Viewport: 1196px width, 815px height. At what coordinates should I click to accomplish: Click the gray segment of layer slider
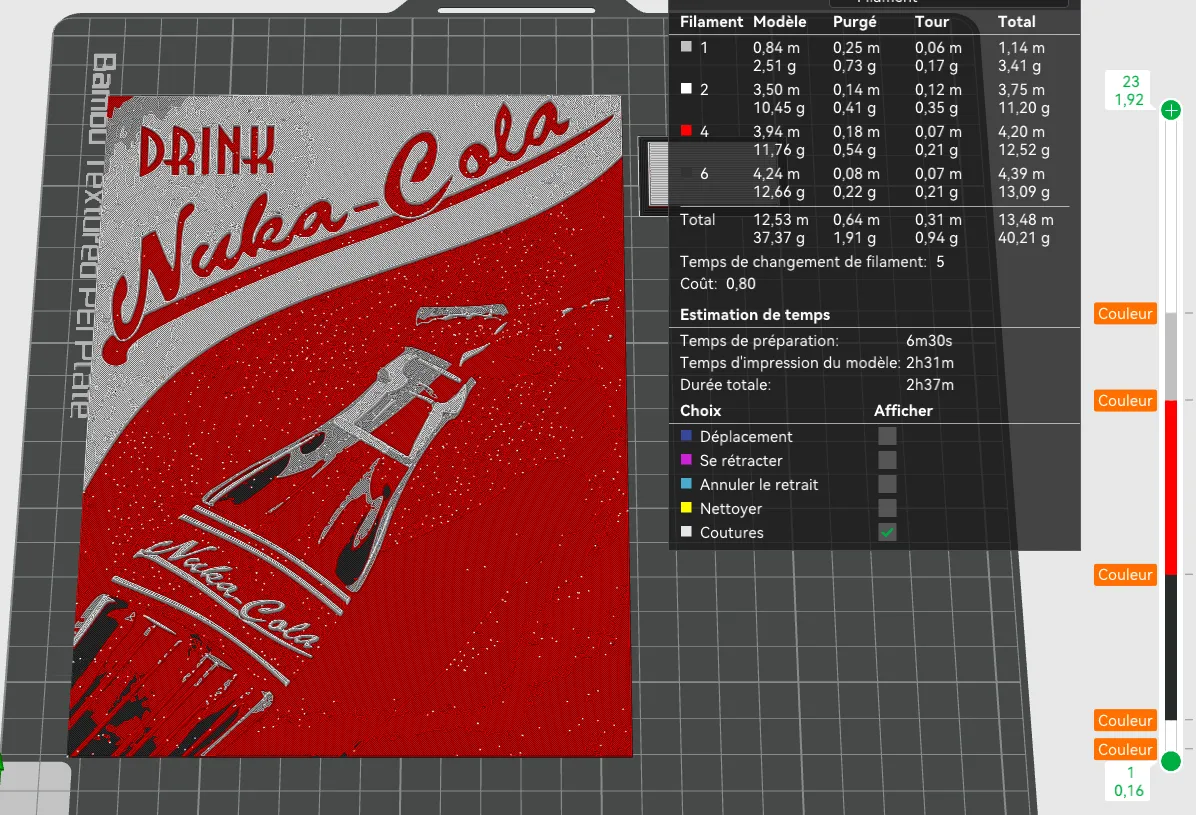[1171, 356]
